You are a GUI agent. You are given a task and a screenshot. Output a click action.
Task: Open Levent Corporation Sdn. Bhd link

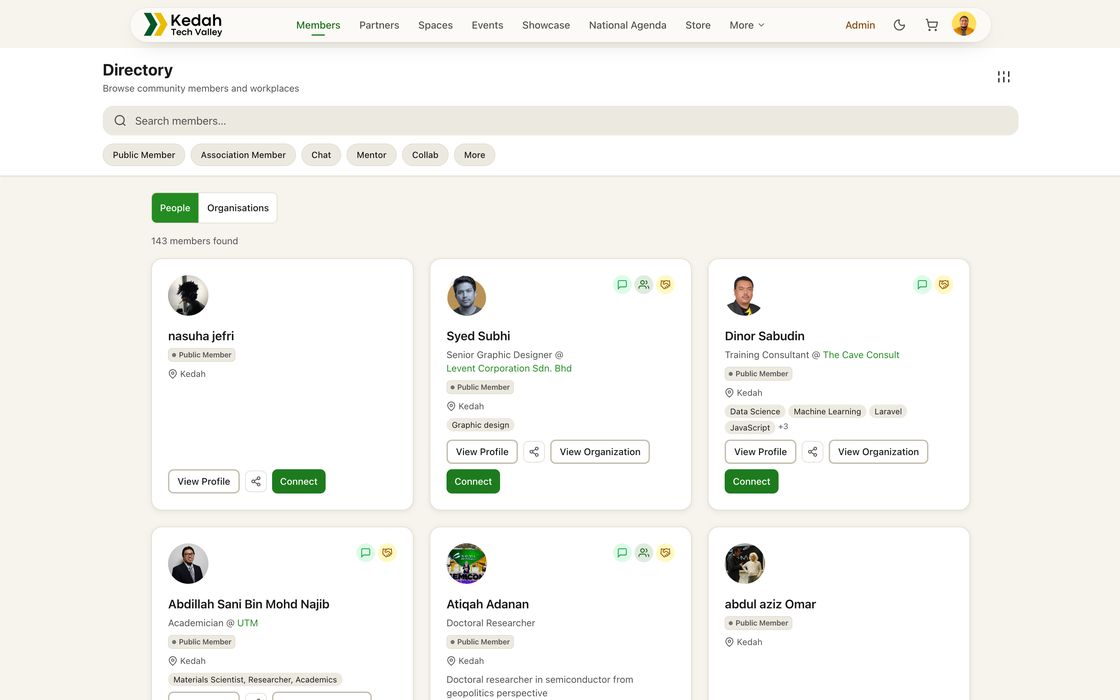pyautogui.click(x=509, y=369)
